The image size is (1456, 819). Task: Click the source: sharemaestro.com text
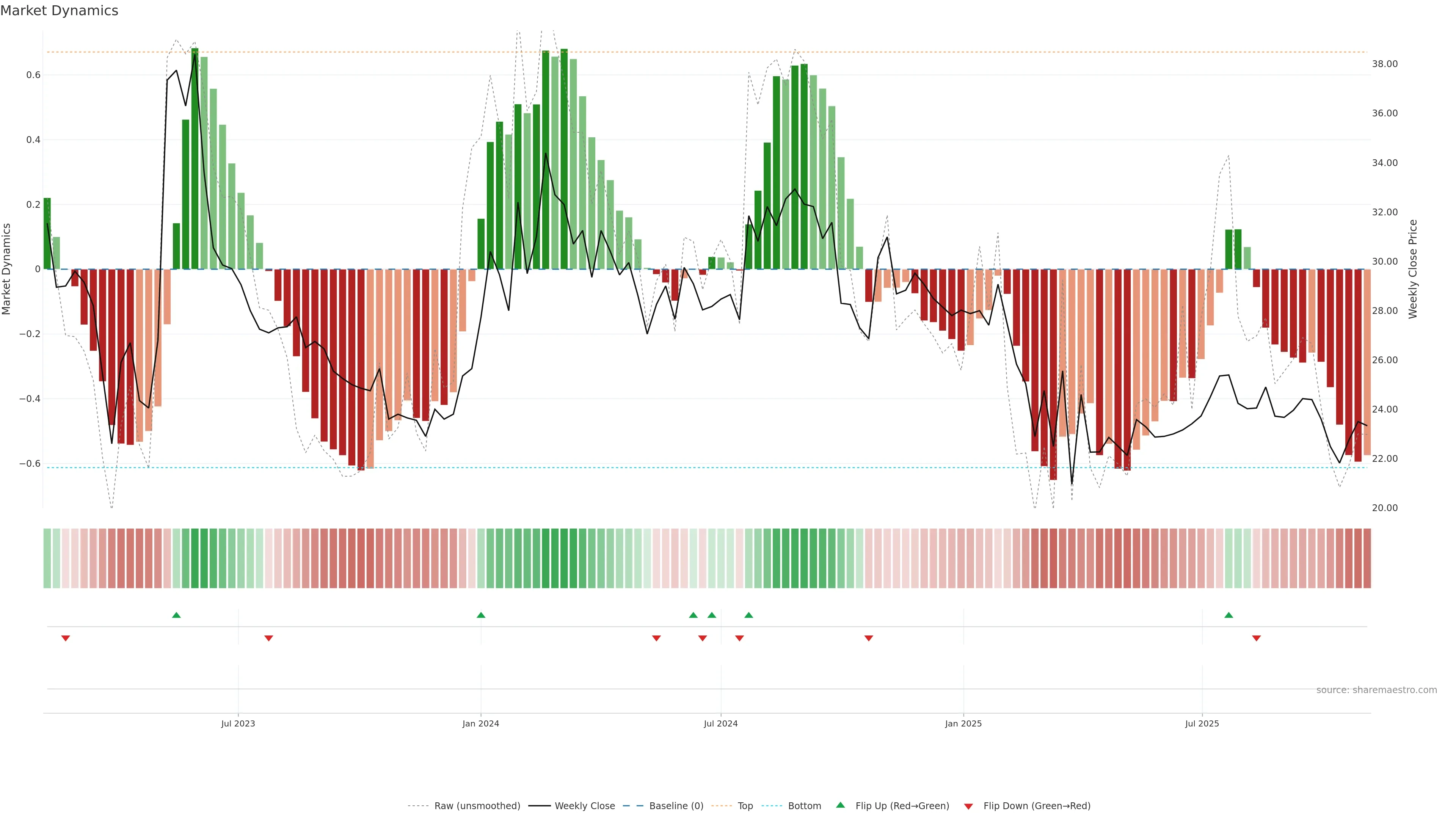point(1376,690)
